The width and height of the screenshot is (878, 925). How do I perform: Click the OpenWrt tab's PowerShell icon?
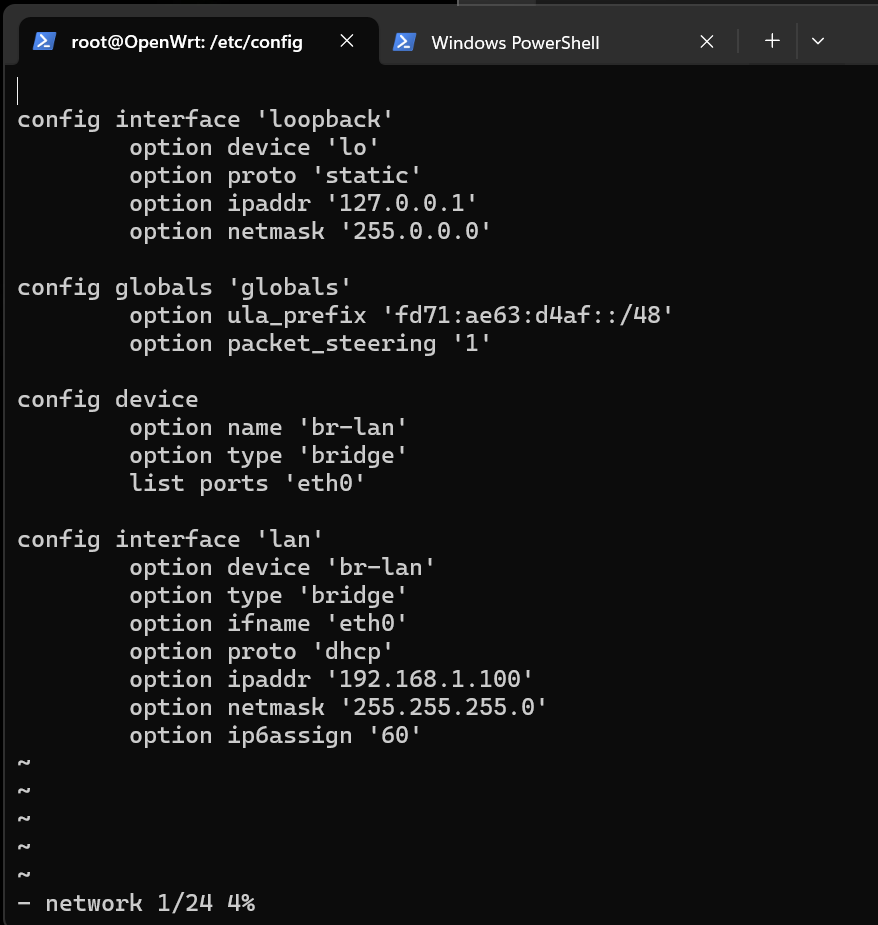[x=43, y=42]
